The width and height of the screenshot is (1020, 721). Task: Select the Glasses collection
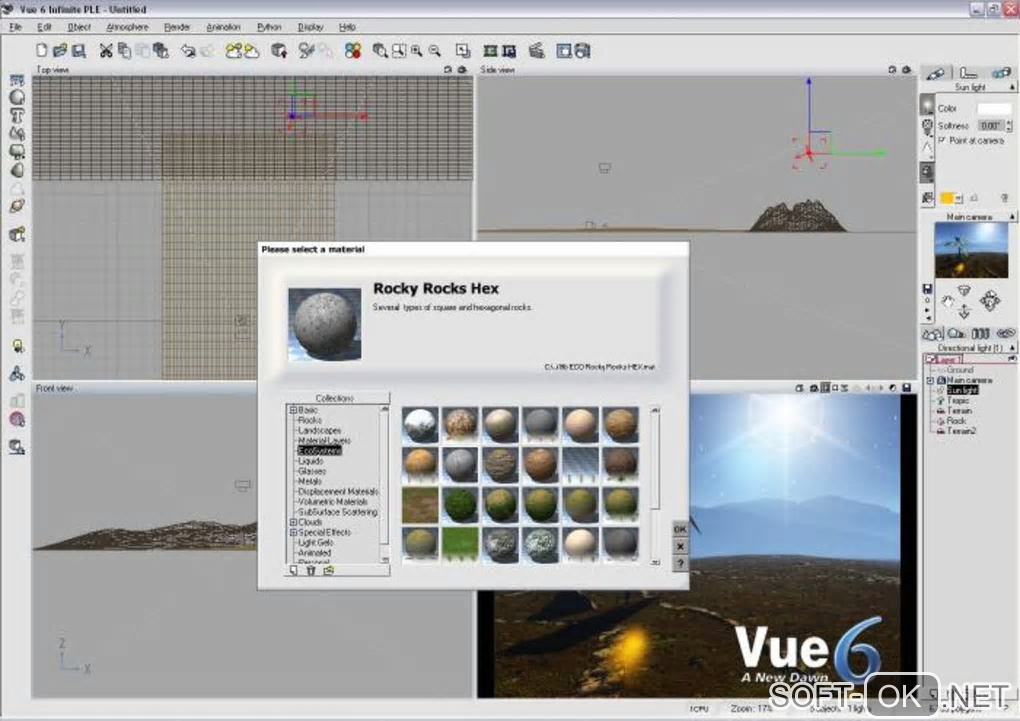click(x=312, y=471)
